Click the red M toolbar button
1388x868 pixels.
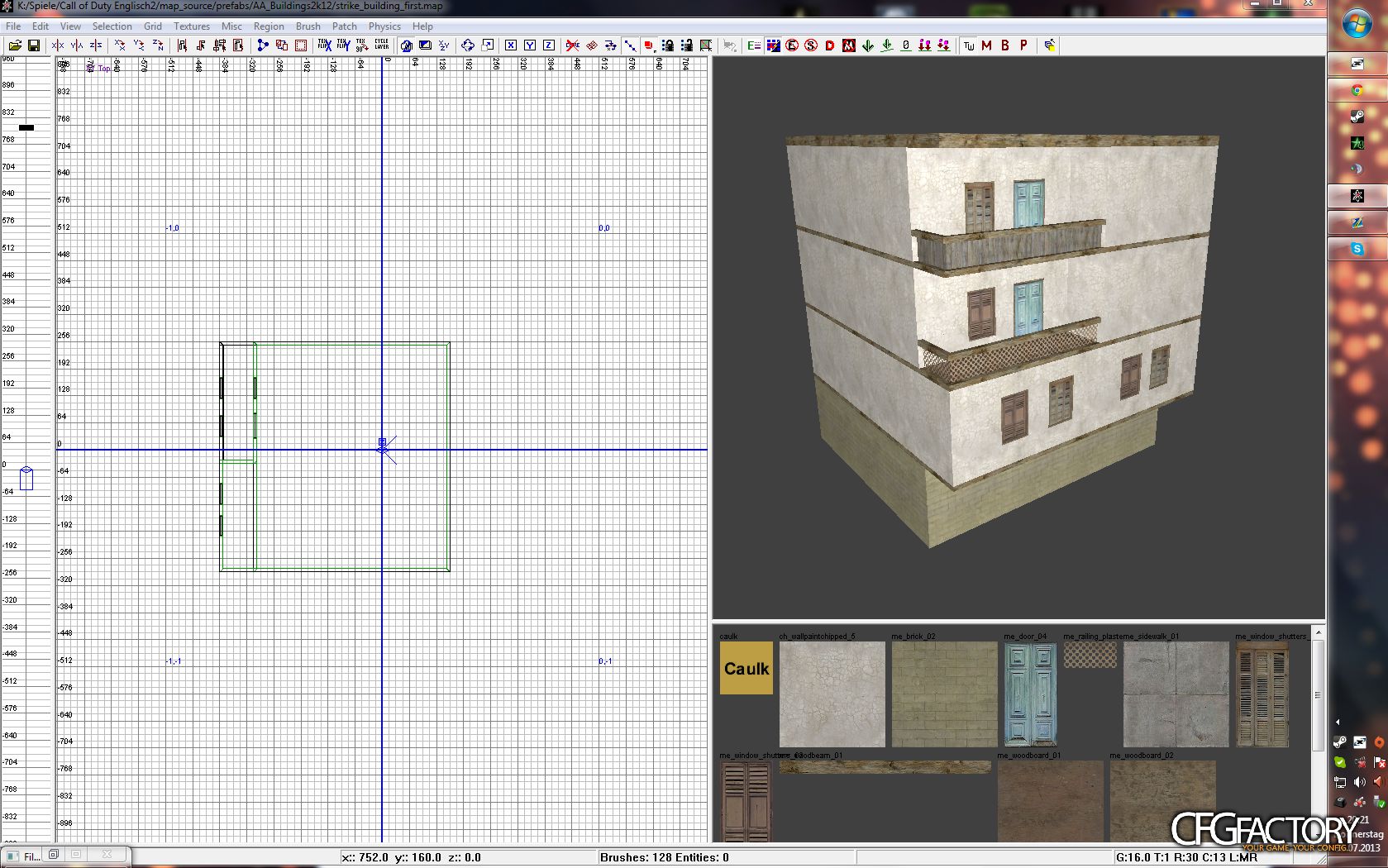[x=987, y=45]
